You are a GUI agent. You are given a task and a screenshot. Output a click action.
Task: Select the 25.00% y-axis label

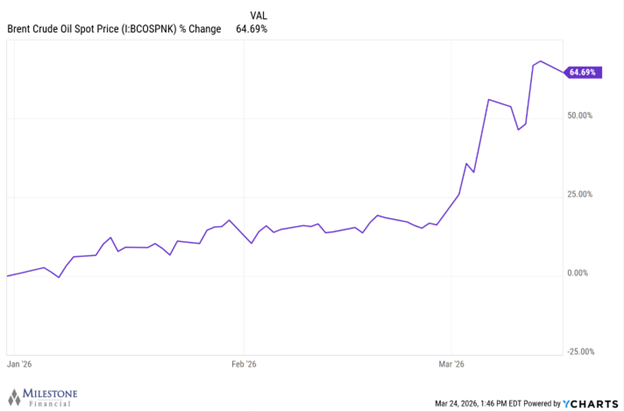tap(580, 194)
